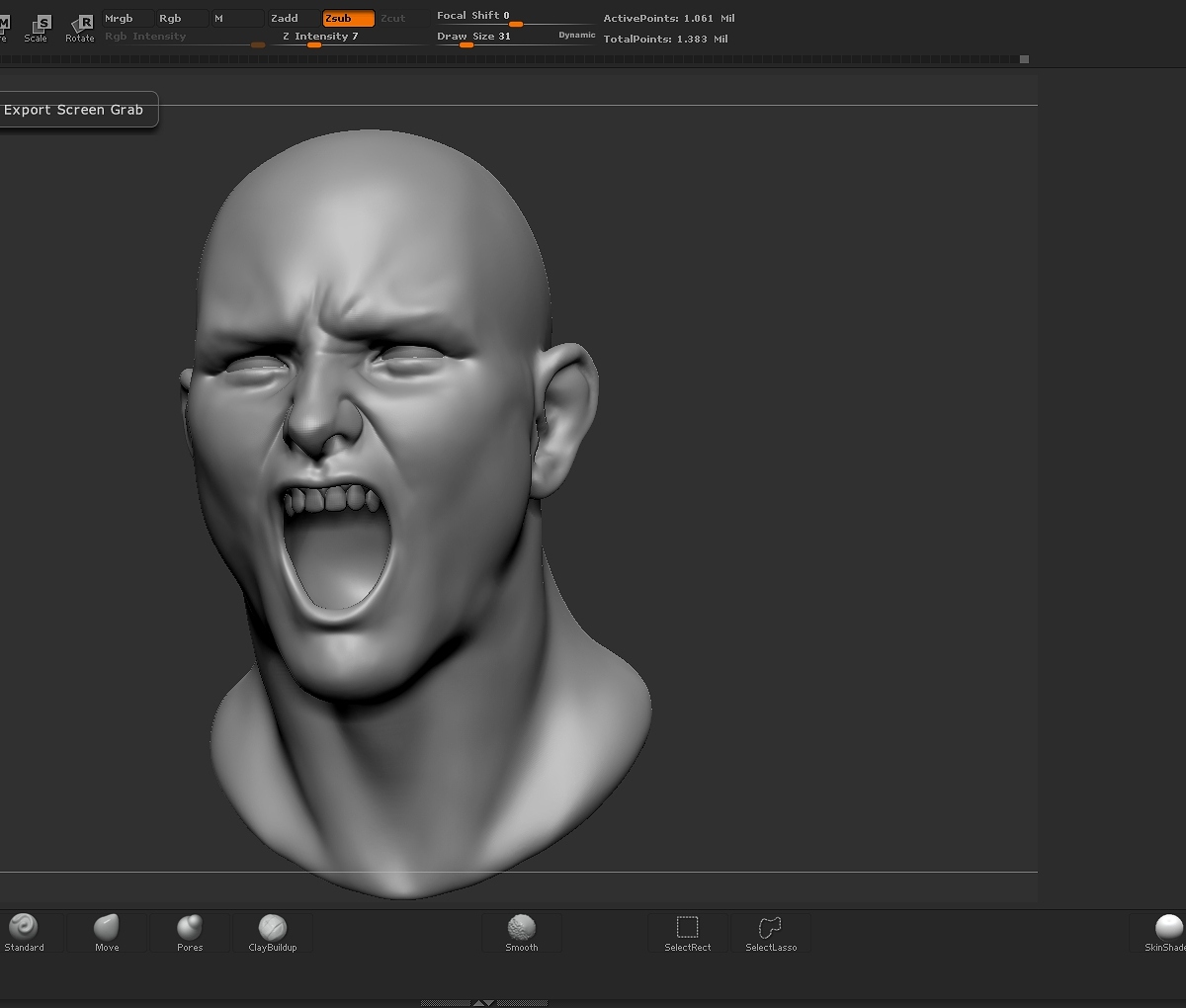Click the Rgb Intensity slider
Viewport: 1186px width, 1008px height.
[x=185, y=39]
